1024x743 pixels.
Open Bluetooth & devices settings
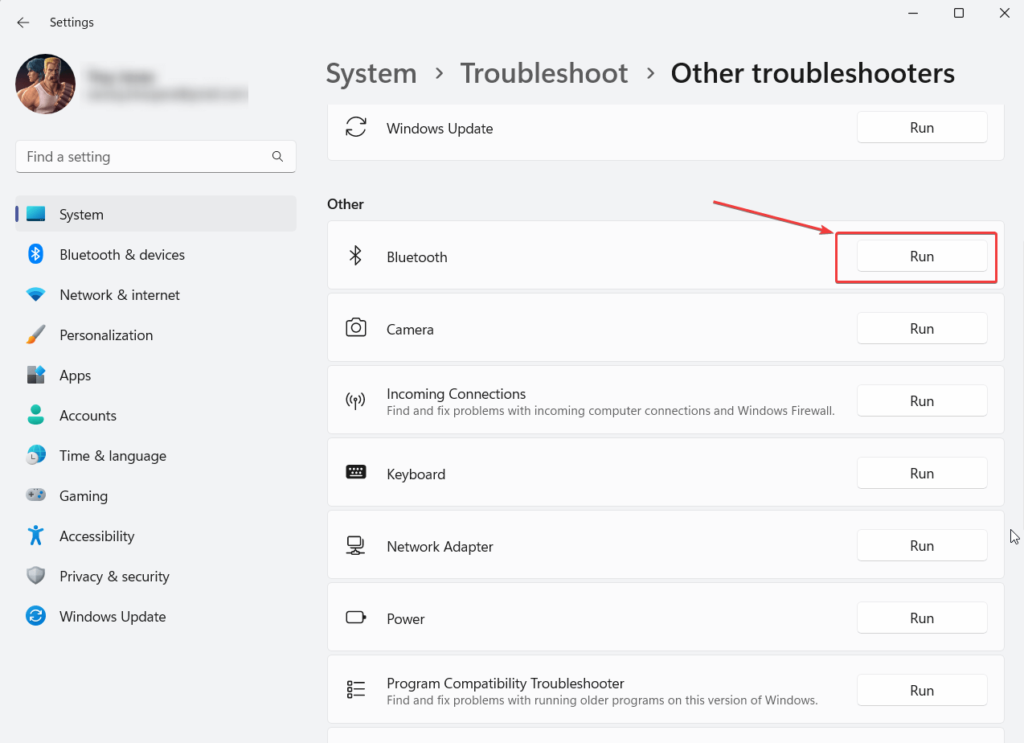tap(122, 255)
